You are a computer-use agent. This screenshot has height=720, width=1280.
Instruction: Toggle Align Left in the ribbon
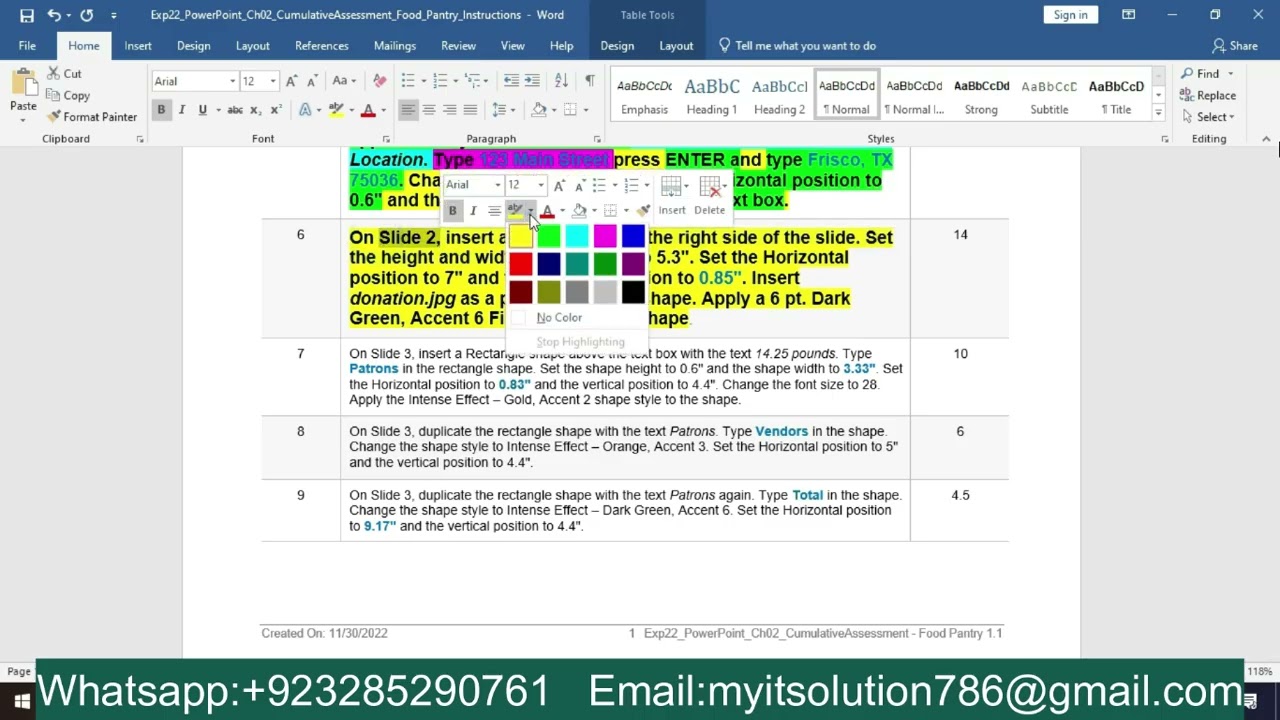pos(408,110)
